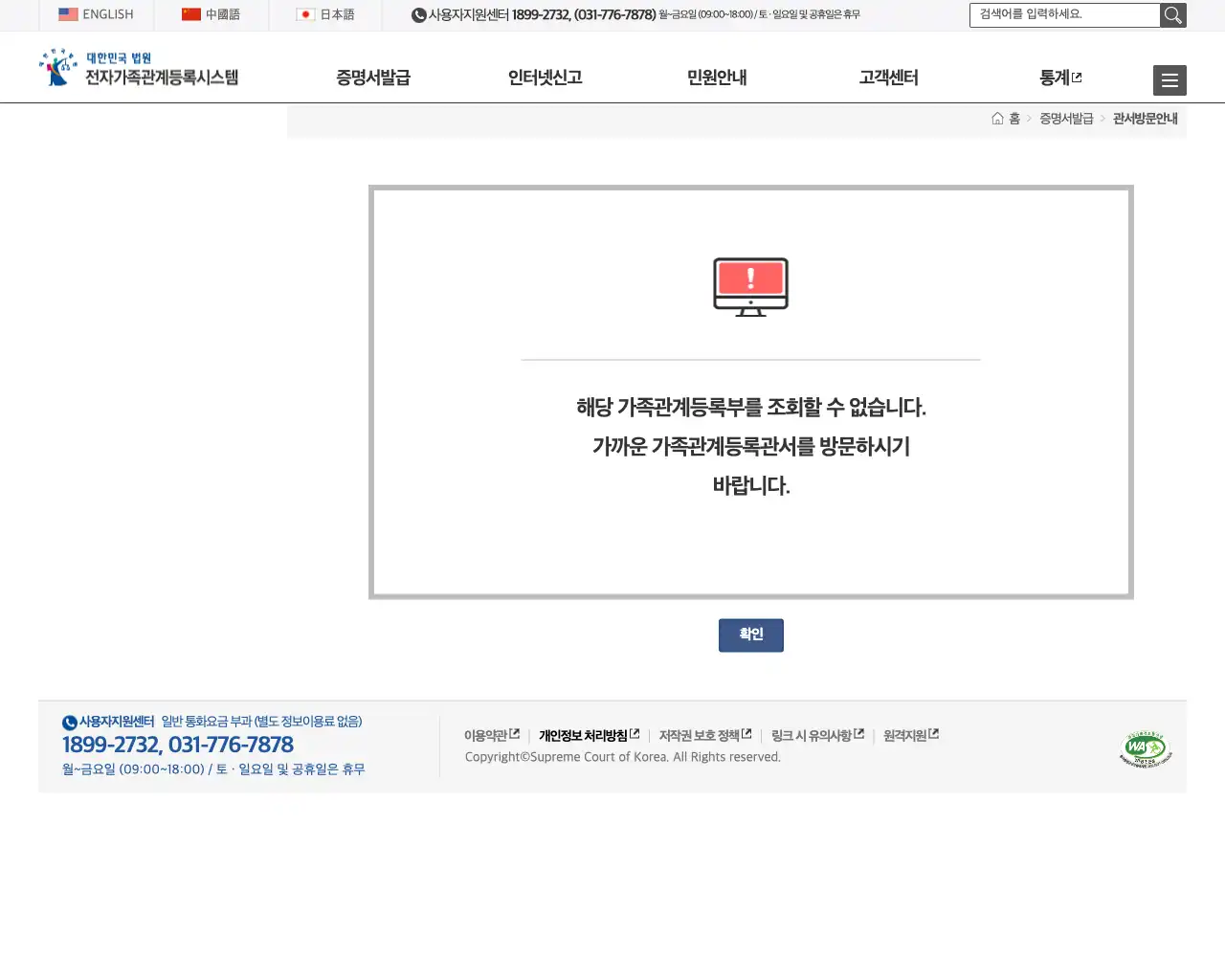Switch to the ENGLISH language option
Viewport: 1225px width, 980px height.
96,14
